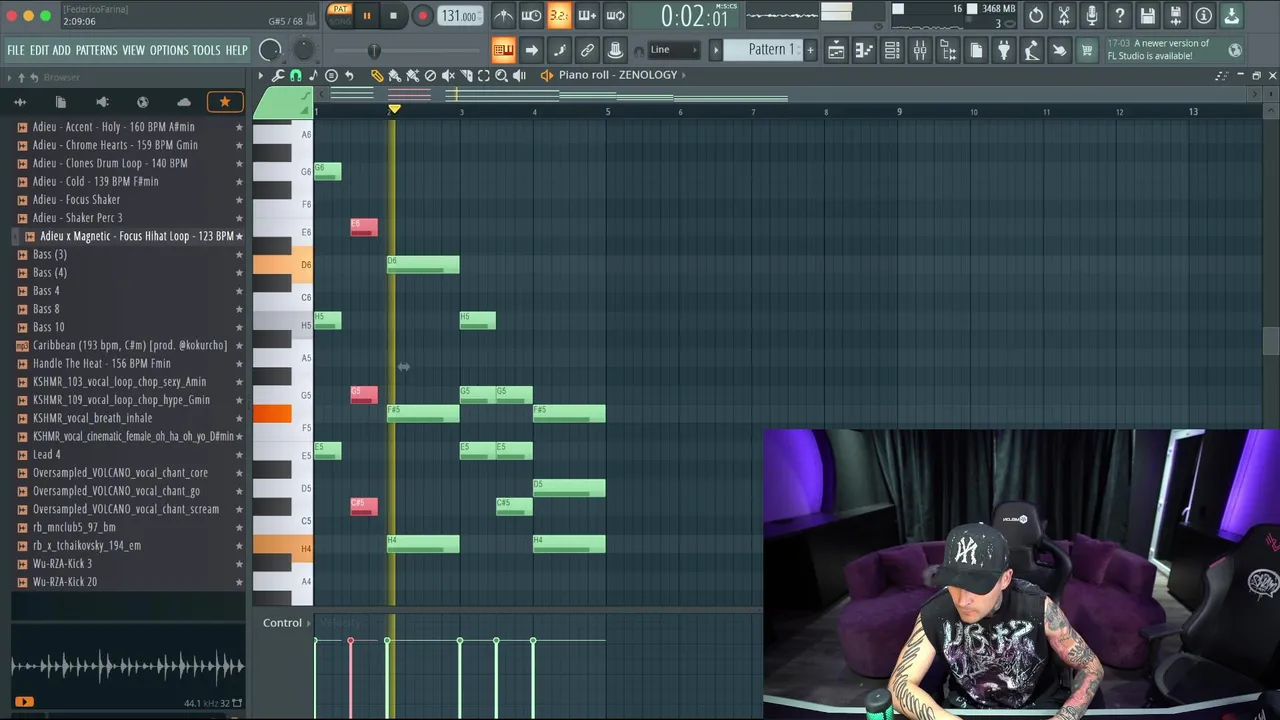Click the undo history circular arrow icon
1280x720 pixels.
pyautogui.click(x=1036, y=15)
